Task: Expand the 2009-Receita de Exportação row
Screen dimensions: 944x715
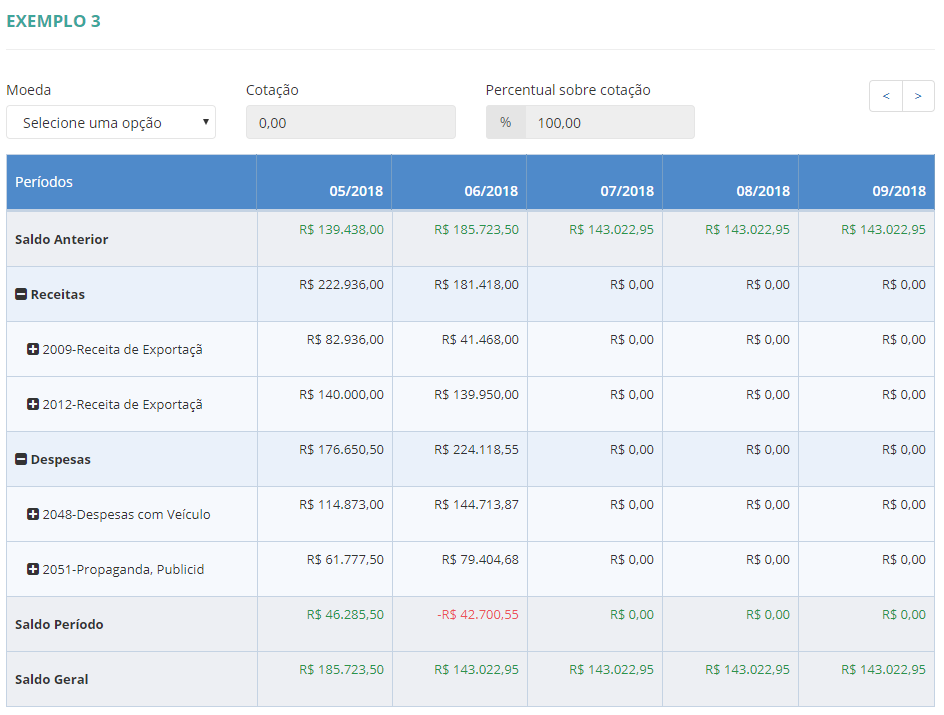Action: click(x=33, y=350)
